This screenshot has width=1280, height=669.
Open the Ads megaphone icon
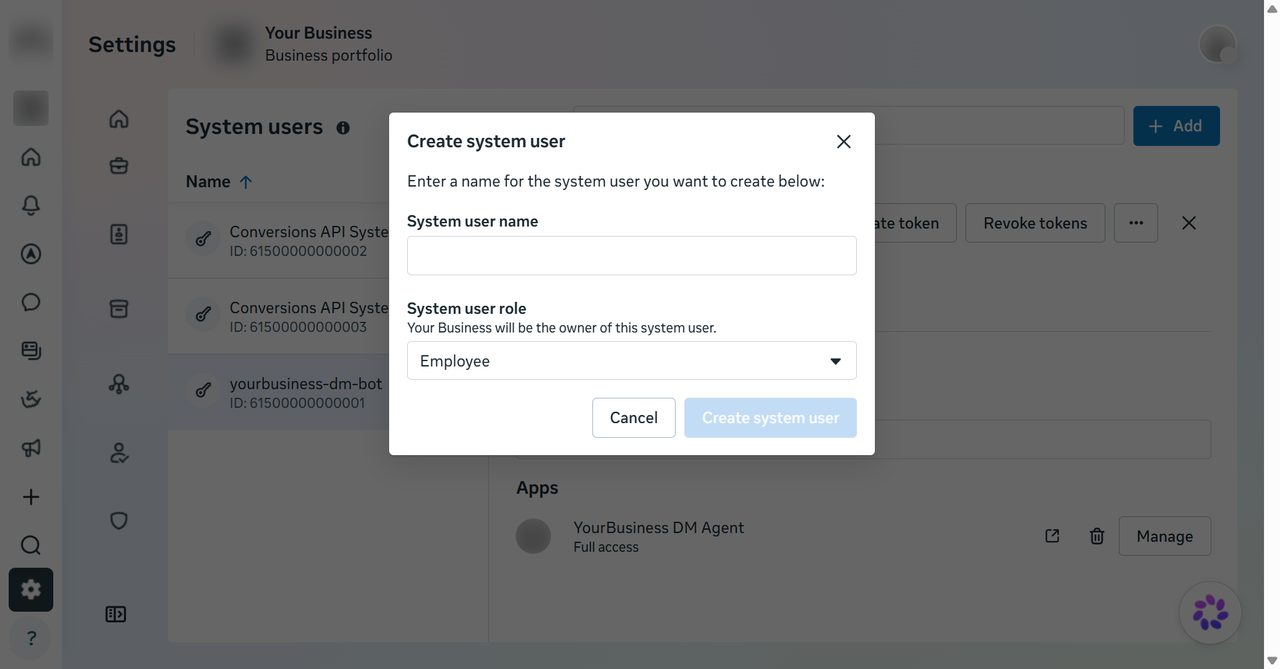[x=31, y=448]
